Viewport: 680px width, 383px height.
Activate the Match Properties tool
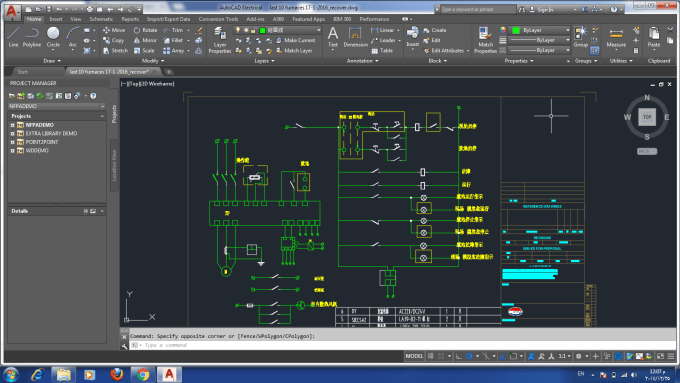485,40
